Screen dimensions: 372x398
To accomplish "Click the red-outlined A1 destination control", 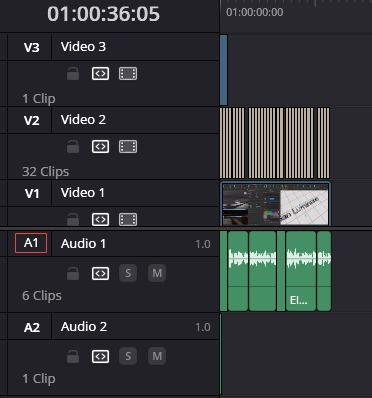I will point(31,243).
